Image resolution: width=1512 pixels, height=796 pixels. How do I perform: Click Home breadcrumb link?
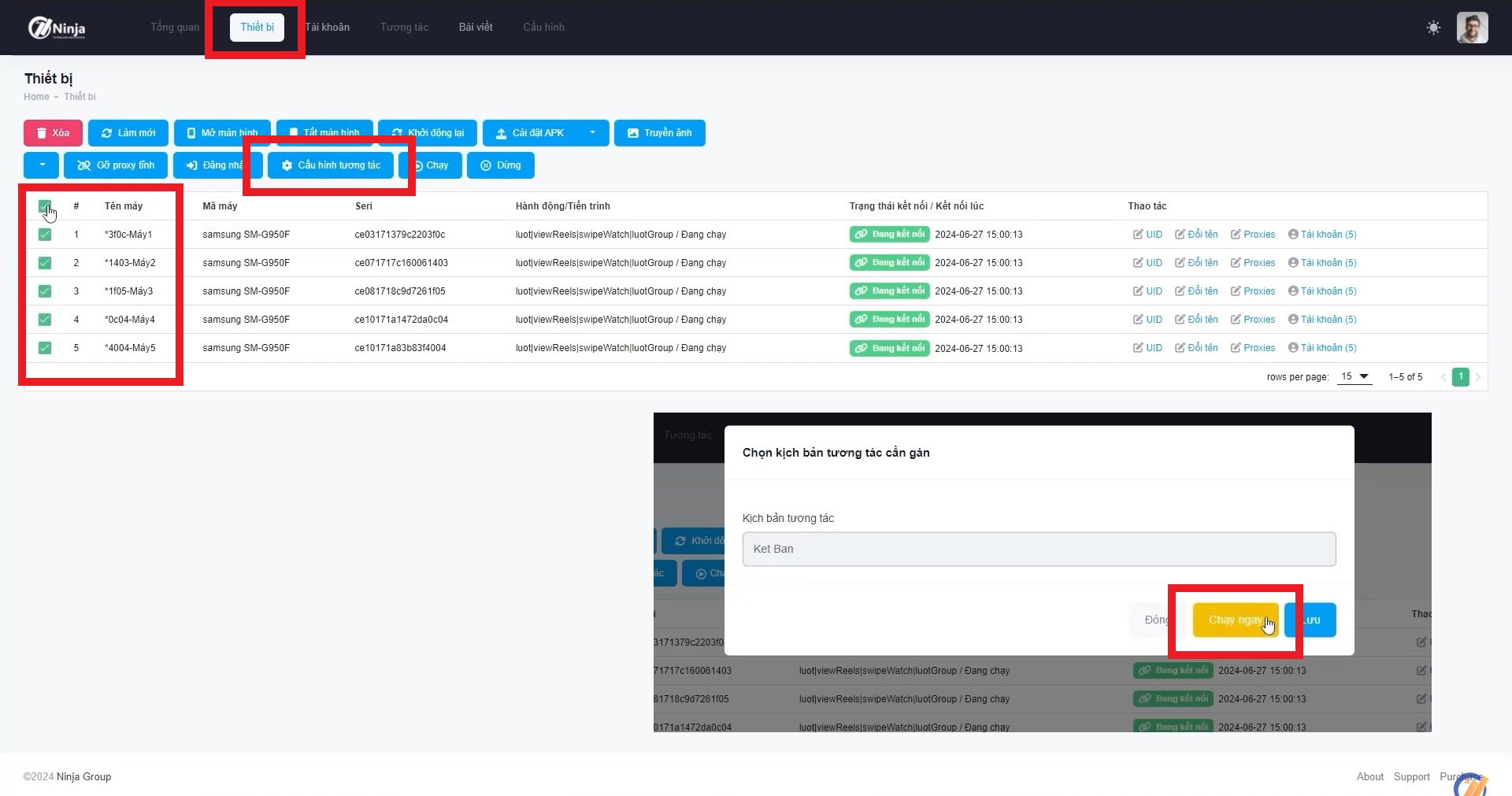(x=36, y=97)
